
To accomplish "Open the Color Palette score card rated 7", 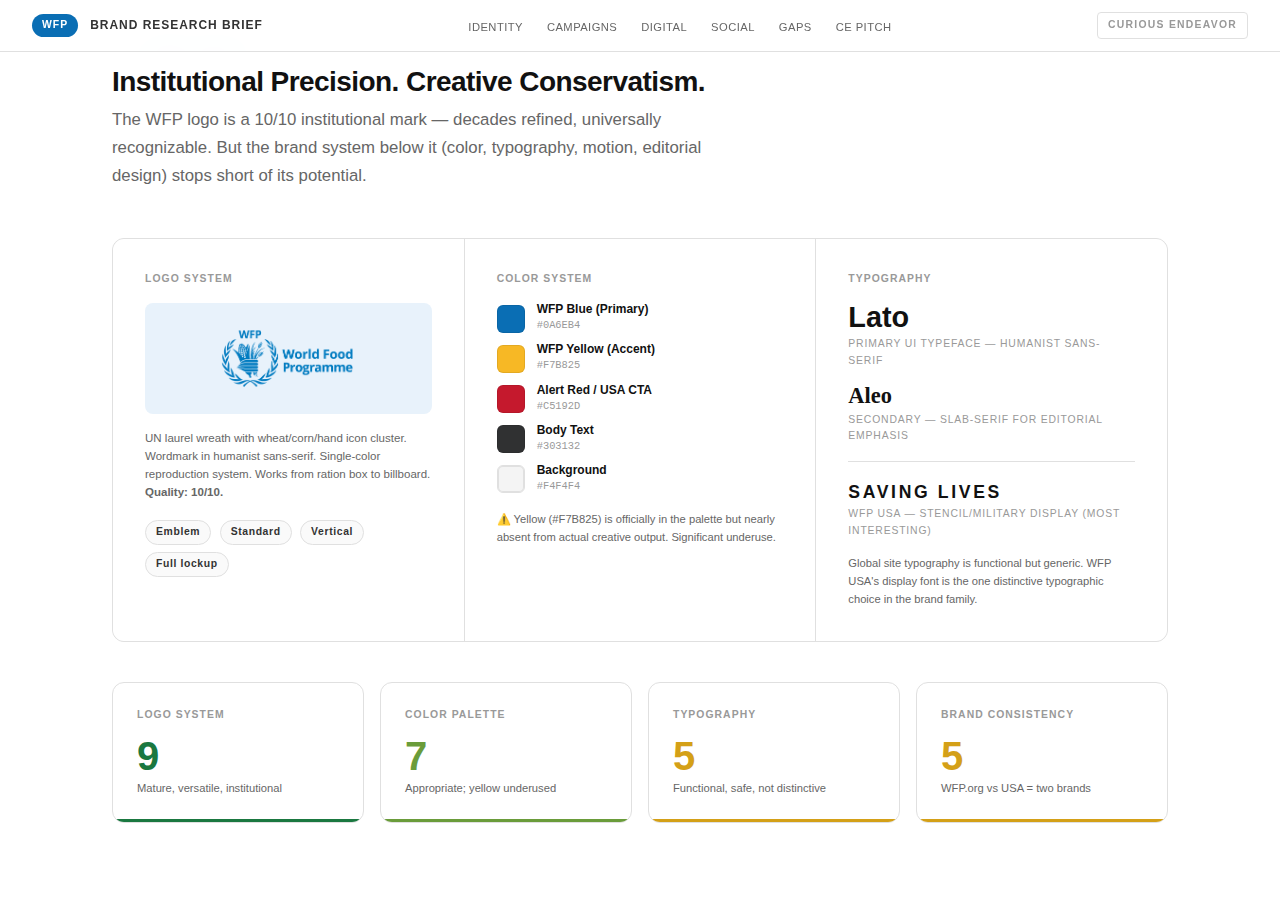I will pos(506,752).
